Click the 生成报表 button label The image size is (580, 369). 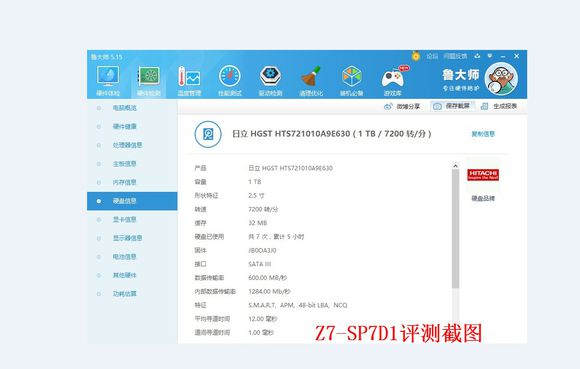[505, 106]
